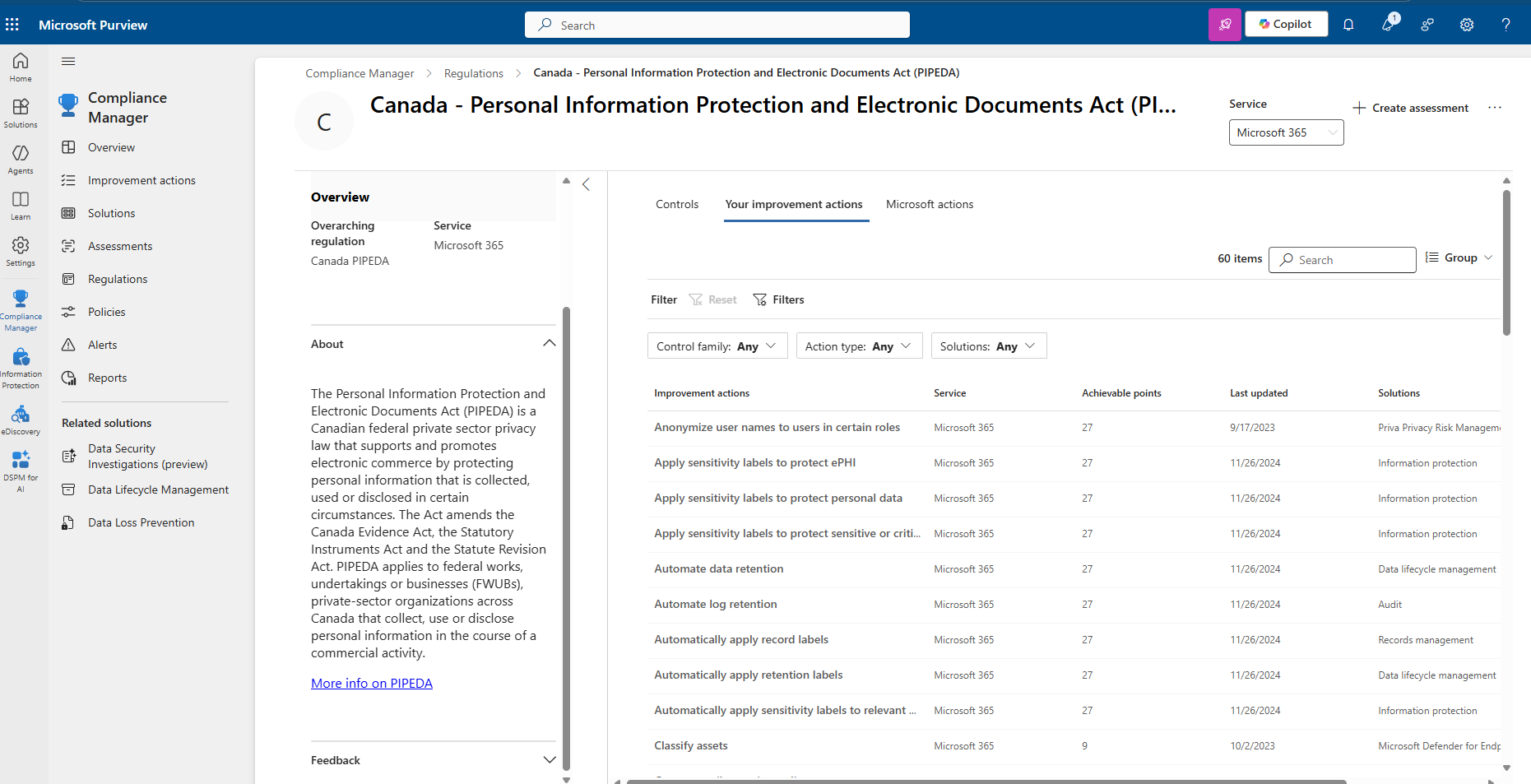Click the Reset filter button

click(x=713, y=299)
